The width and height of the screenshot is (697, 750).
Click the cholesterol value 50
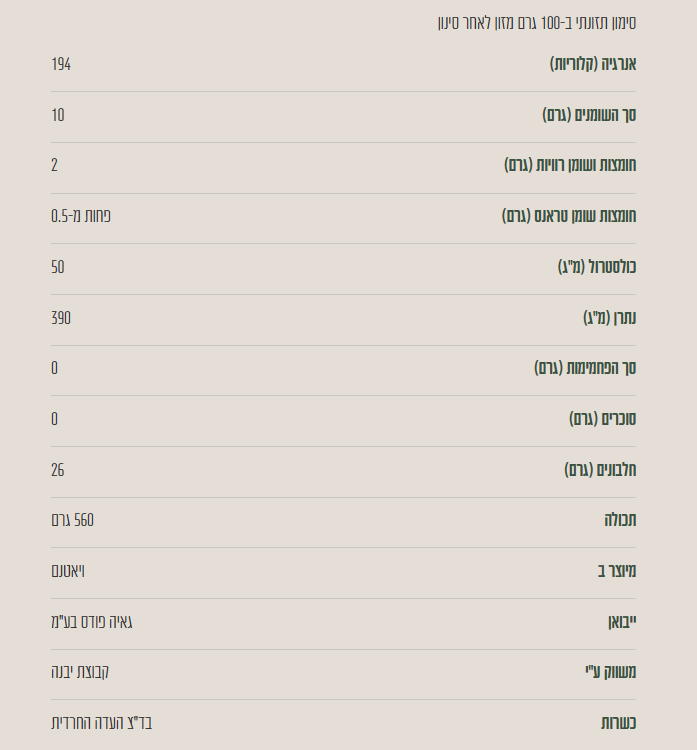(x=57, y=267)
